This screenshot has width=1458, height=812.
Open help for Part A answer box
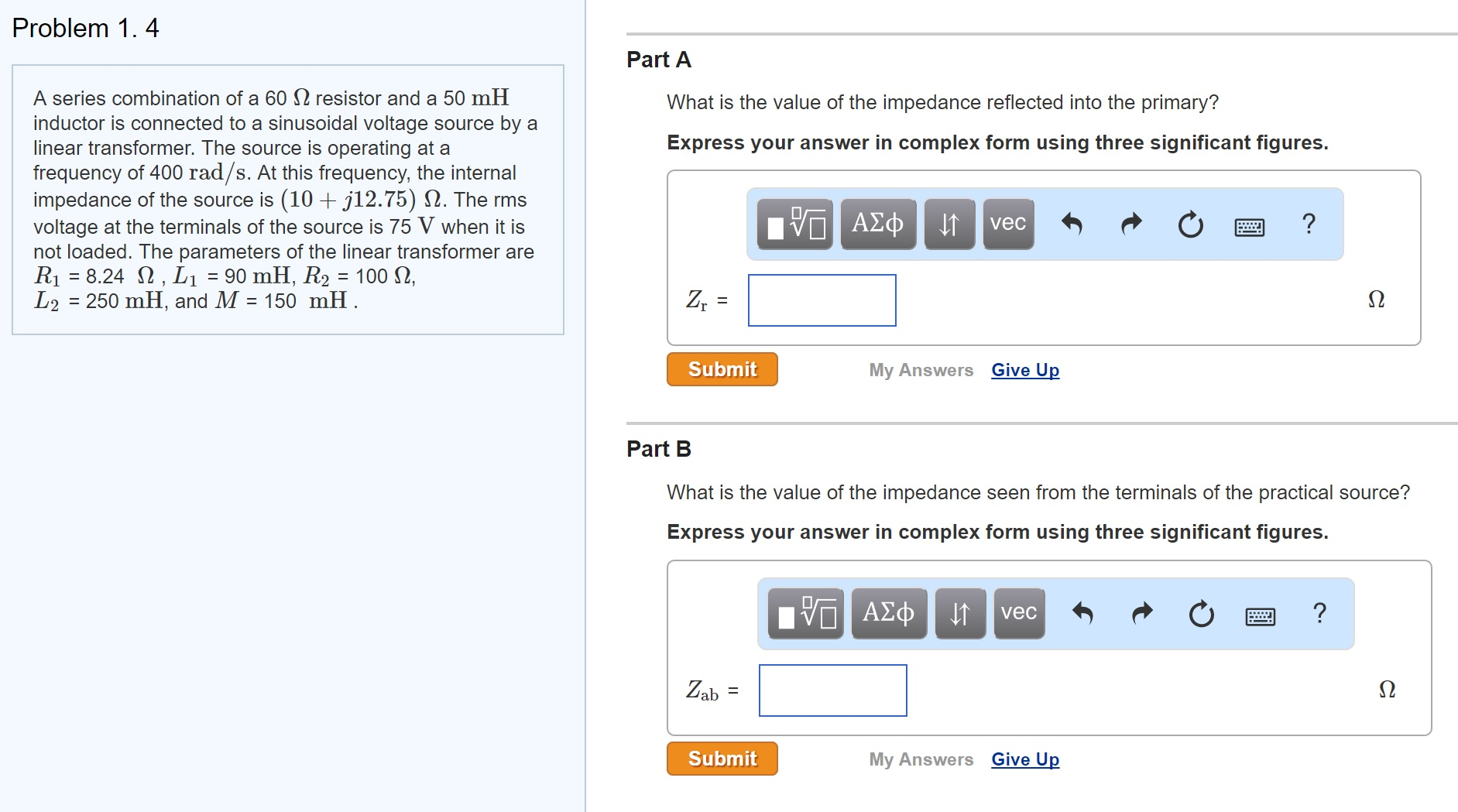point(1309,224)
